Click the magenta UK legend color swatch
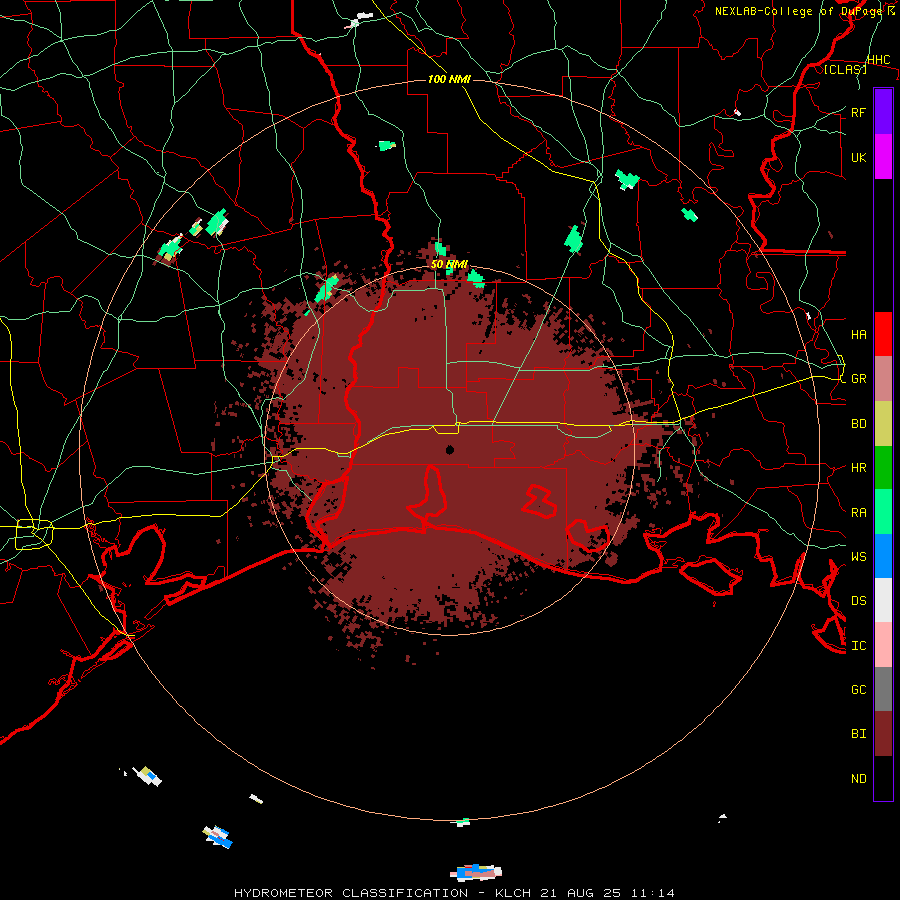The width and height of the screenshot is (900, 900). click(x=883, y=156)
